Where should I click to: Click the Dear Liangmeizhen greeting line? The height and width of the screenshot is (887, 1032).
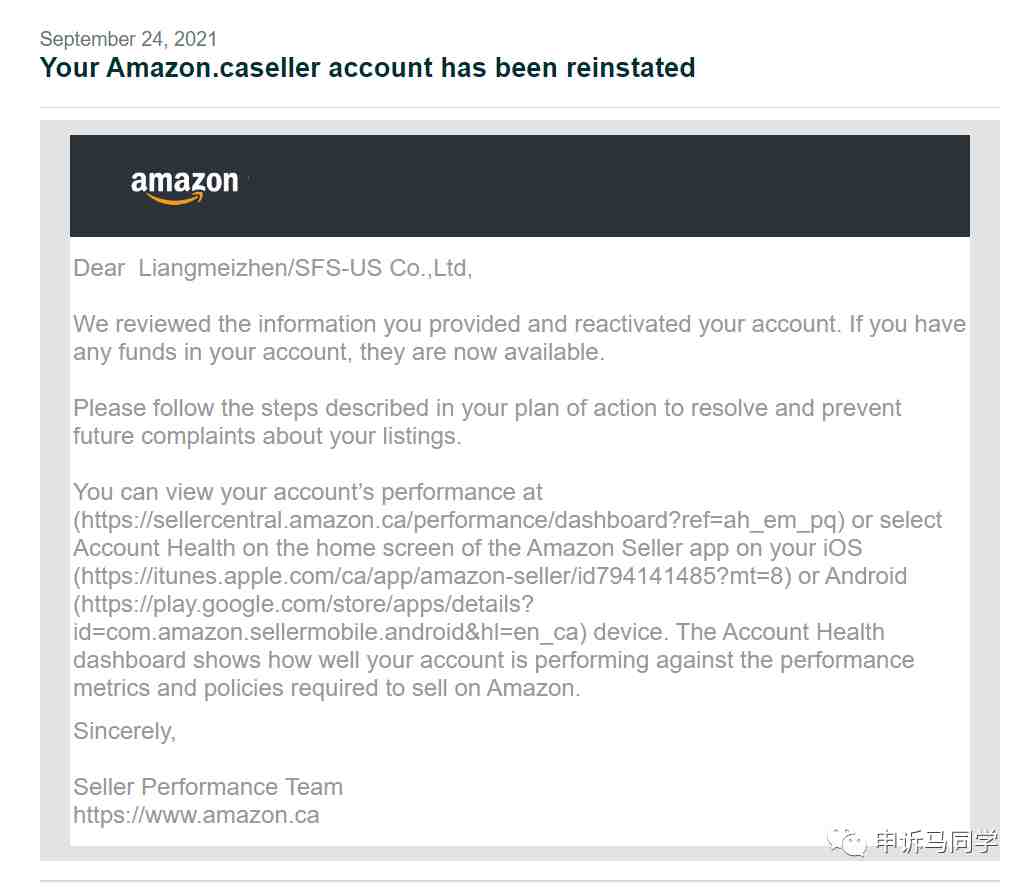click(x=272, y=268)
